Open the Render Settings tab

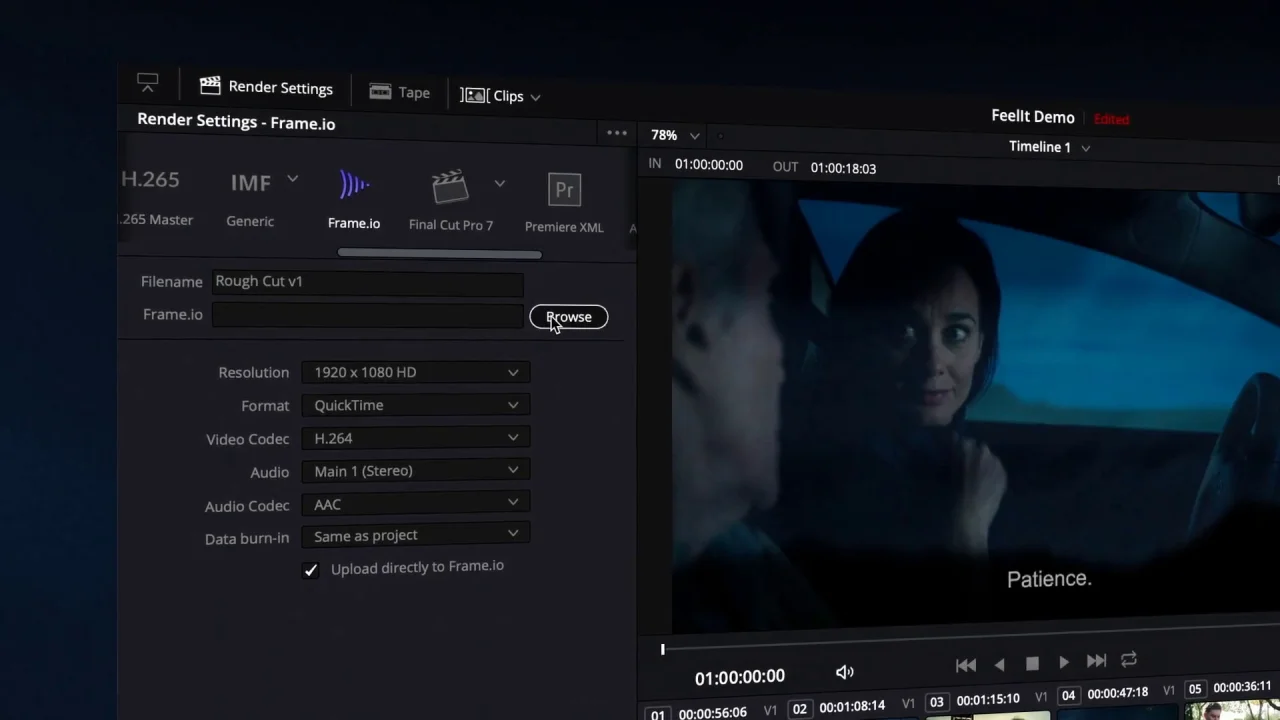coord(266,87)
